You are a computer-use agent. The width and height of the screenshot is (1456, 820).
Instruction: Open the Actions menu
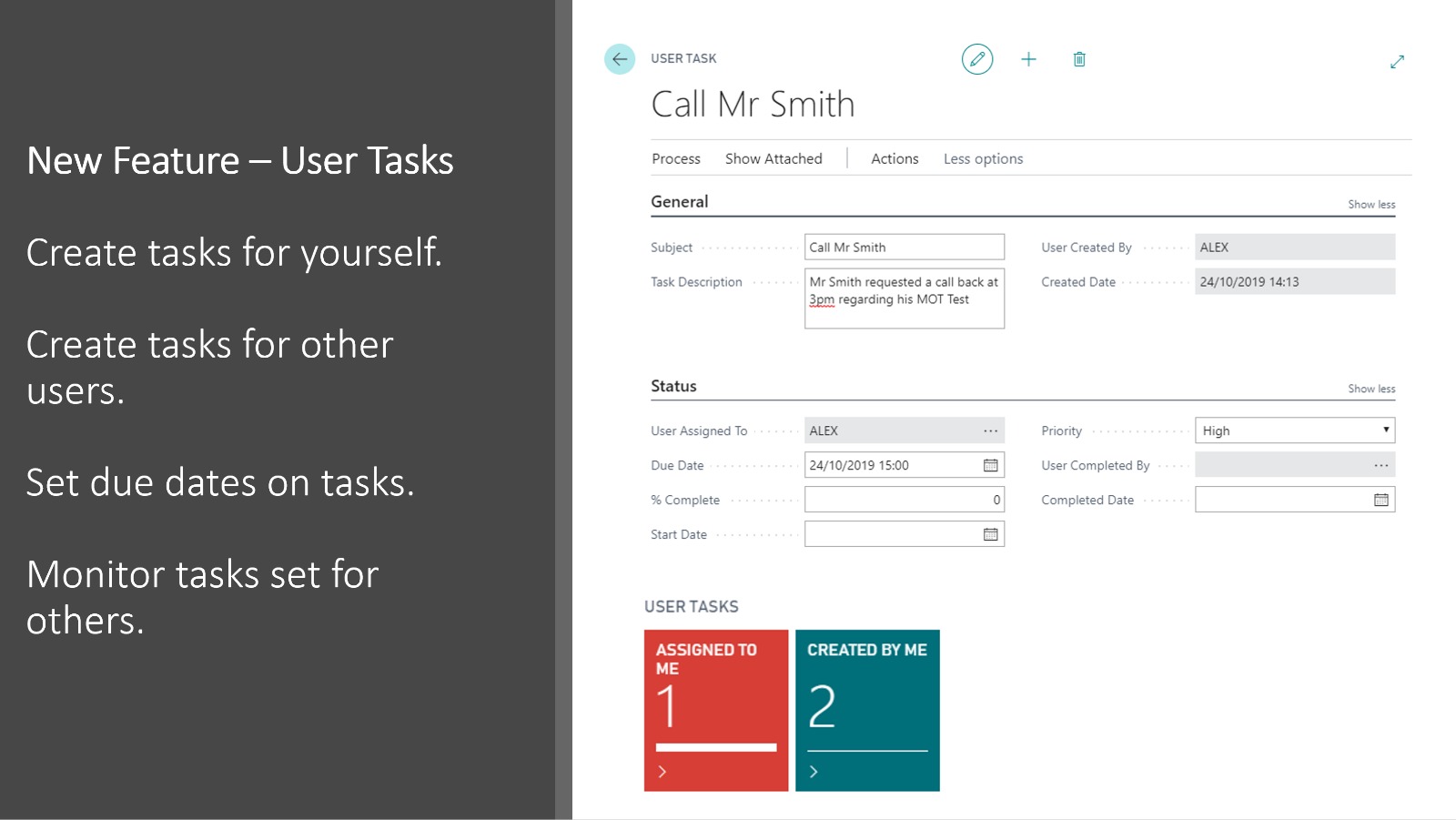tap(895, 158)
